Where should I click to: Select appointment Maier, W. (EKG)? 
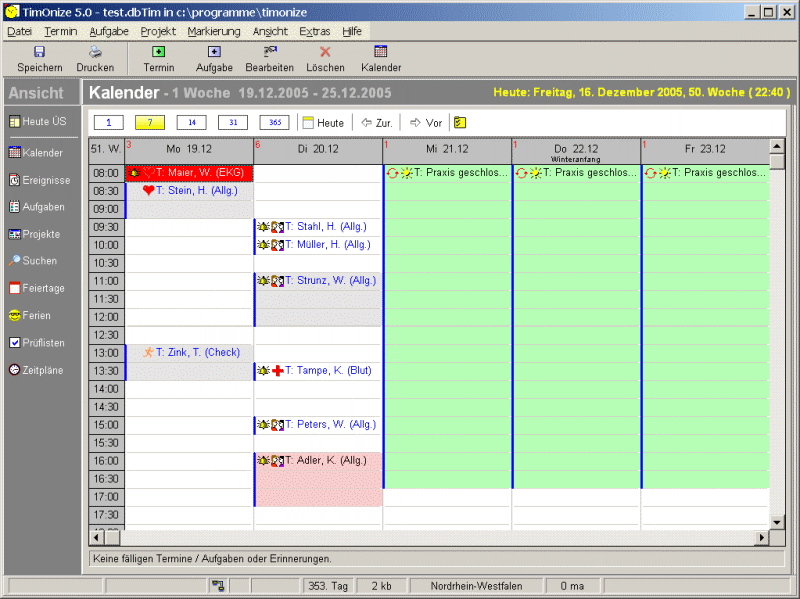click(x=189, y=173)
